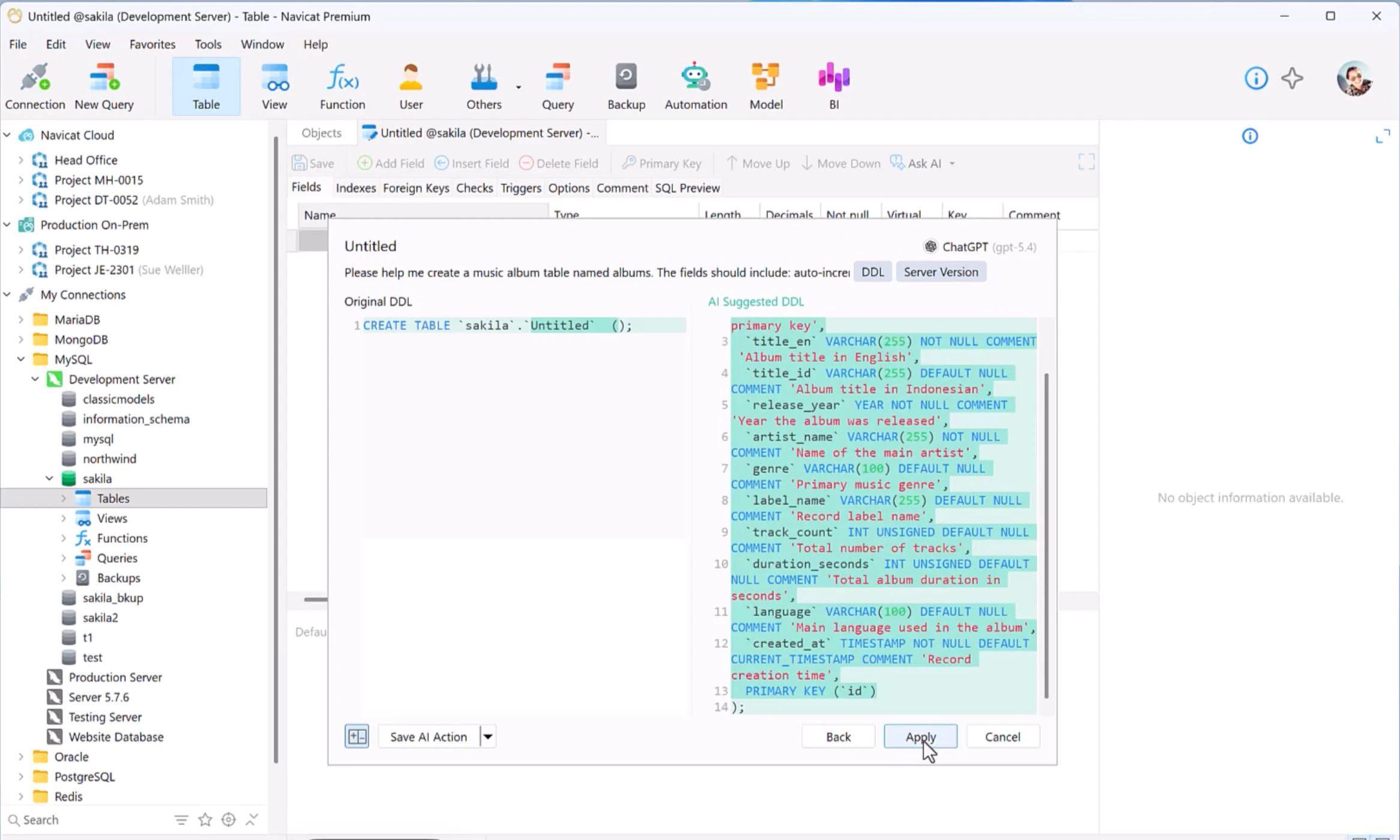Open the Save AI Action dropdown arrow

488,736
